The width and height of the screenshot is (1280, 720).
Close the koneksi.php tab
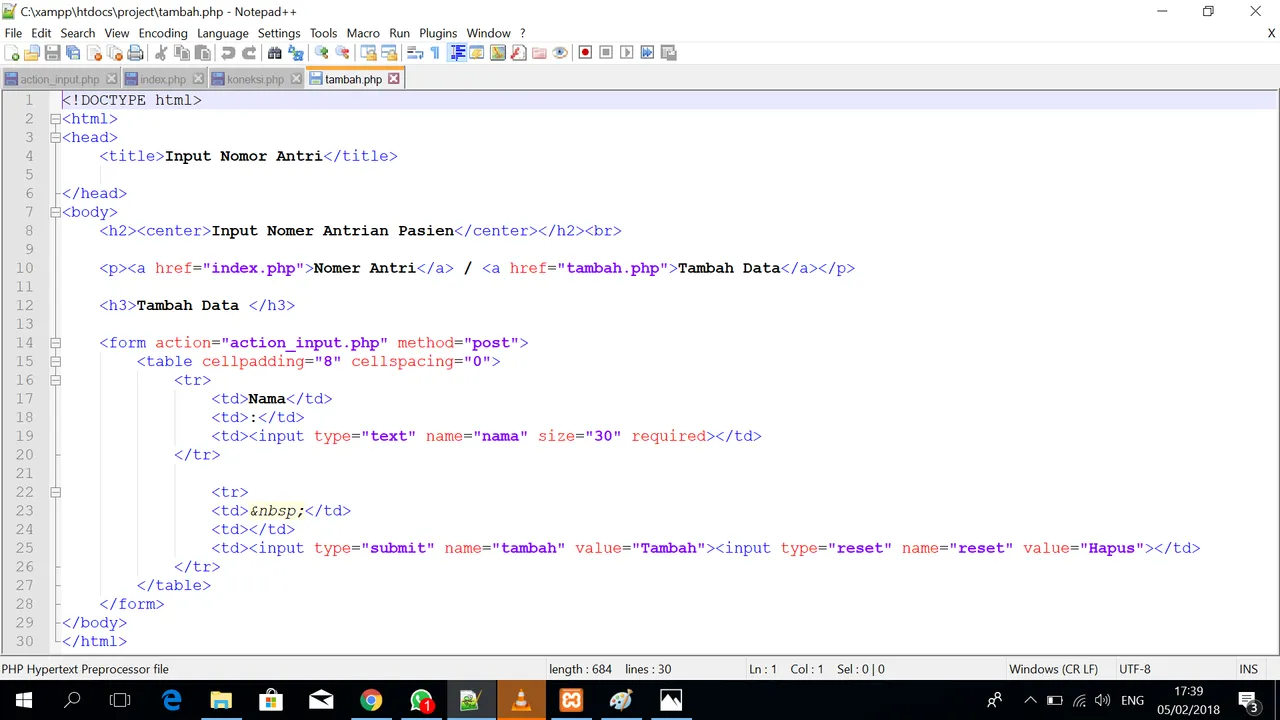296,79
